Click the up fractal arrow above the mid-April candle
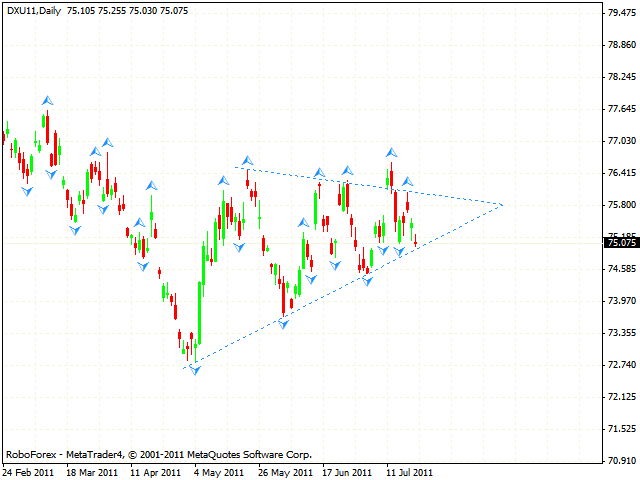The width and height of the screenshot is (640, 480). pos(151,185)
